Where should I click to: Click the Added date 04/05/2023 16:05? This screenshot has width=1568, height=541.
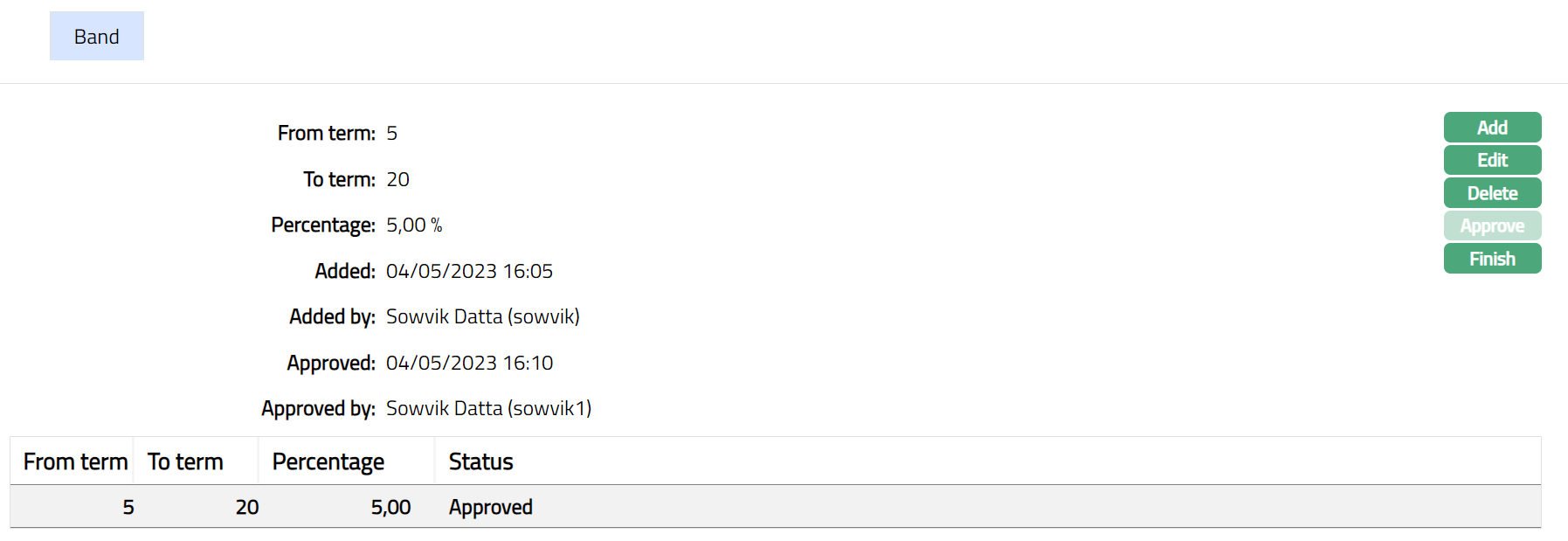469,271
